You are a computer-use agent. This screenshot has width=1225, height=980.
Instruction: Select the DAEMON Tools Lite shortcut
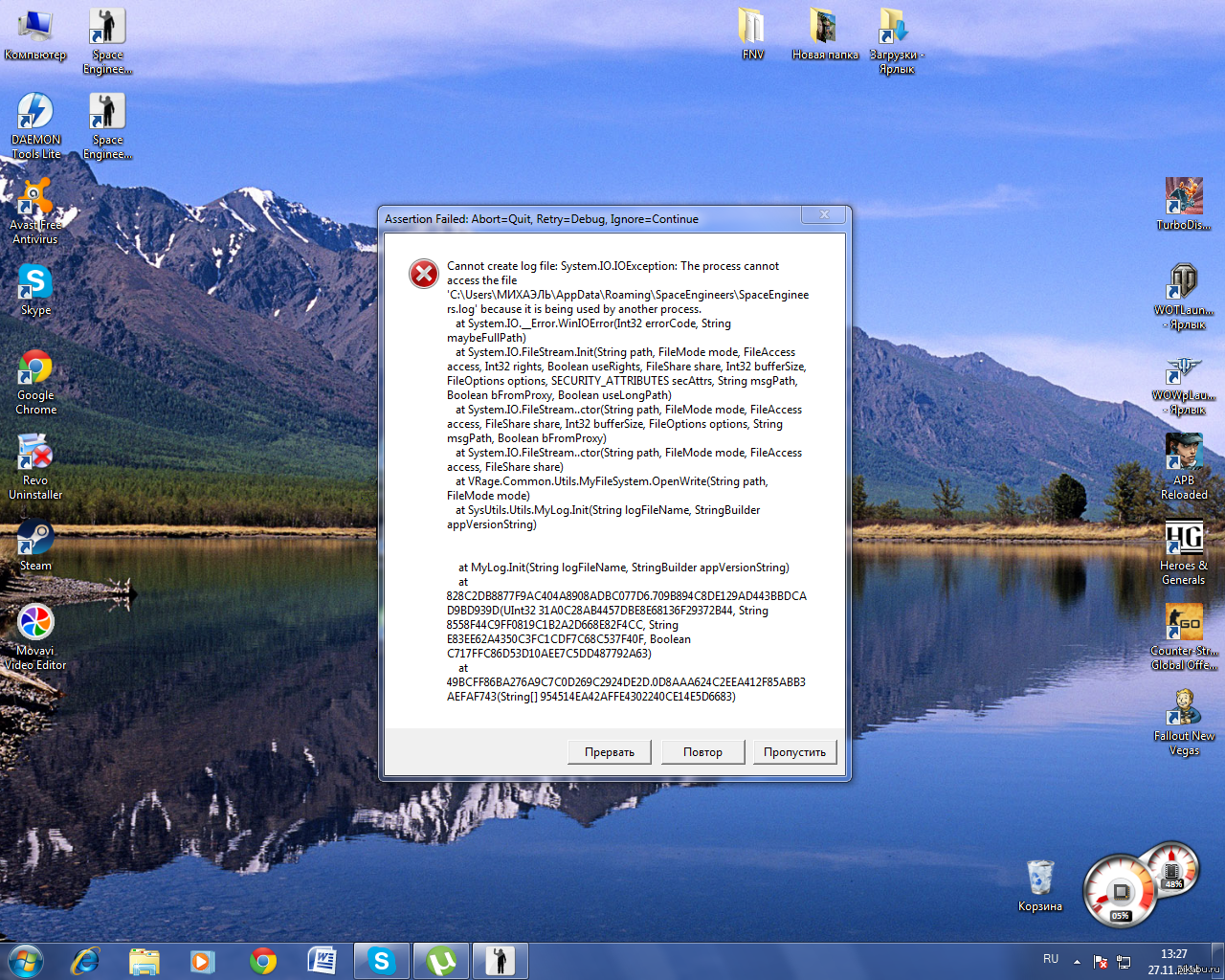click(x=35, y=114)
